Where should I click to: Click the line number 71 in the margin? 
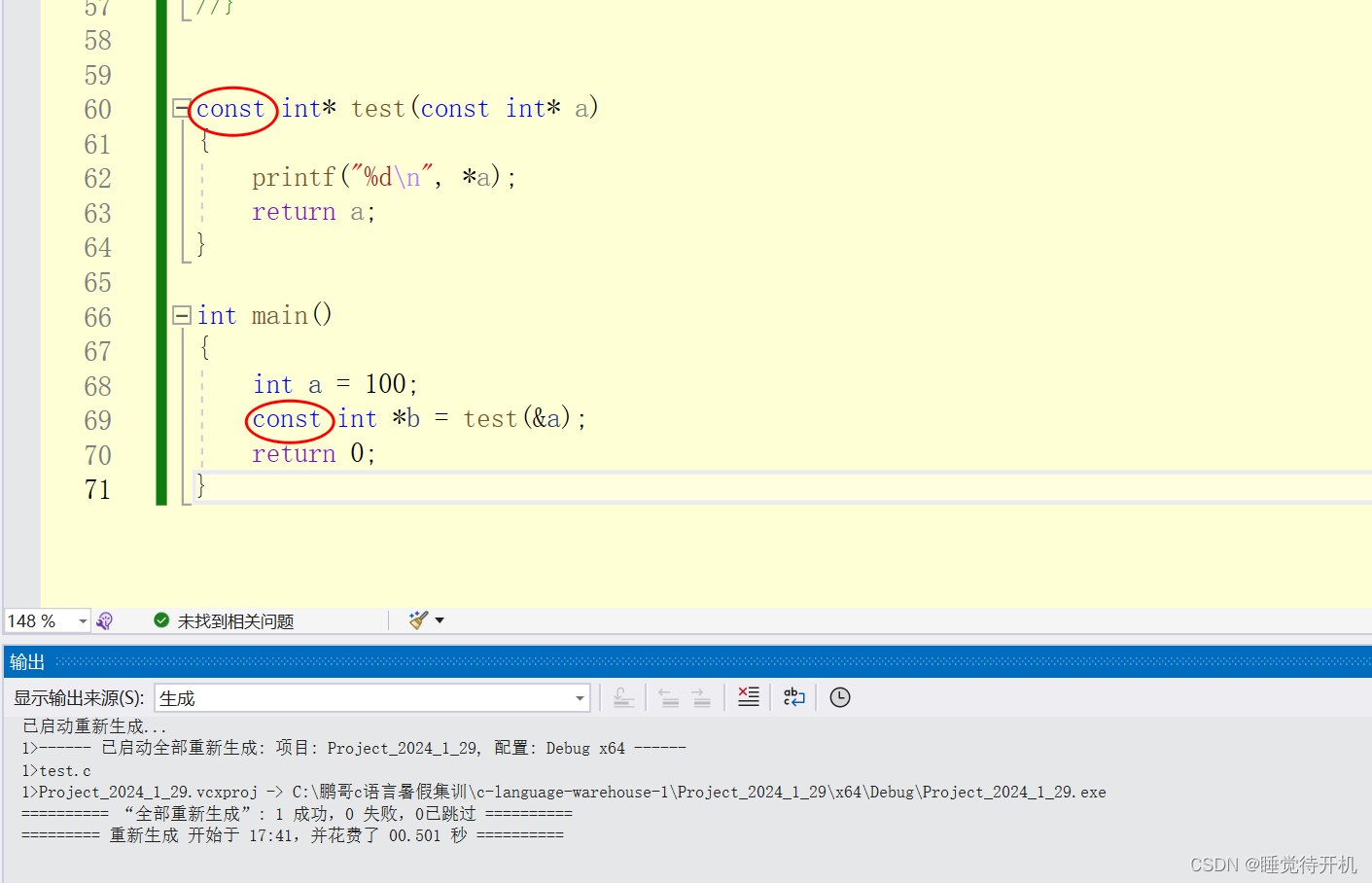click(x=97, y=489)
